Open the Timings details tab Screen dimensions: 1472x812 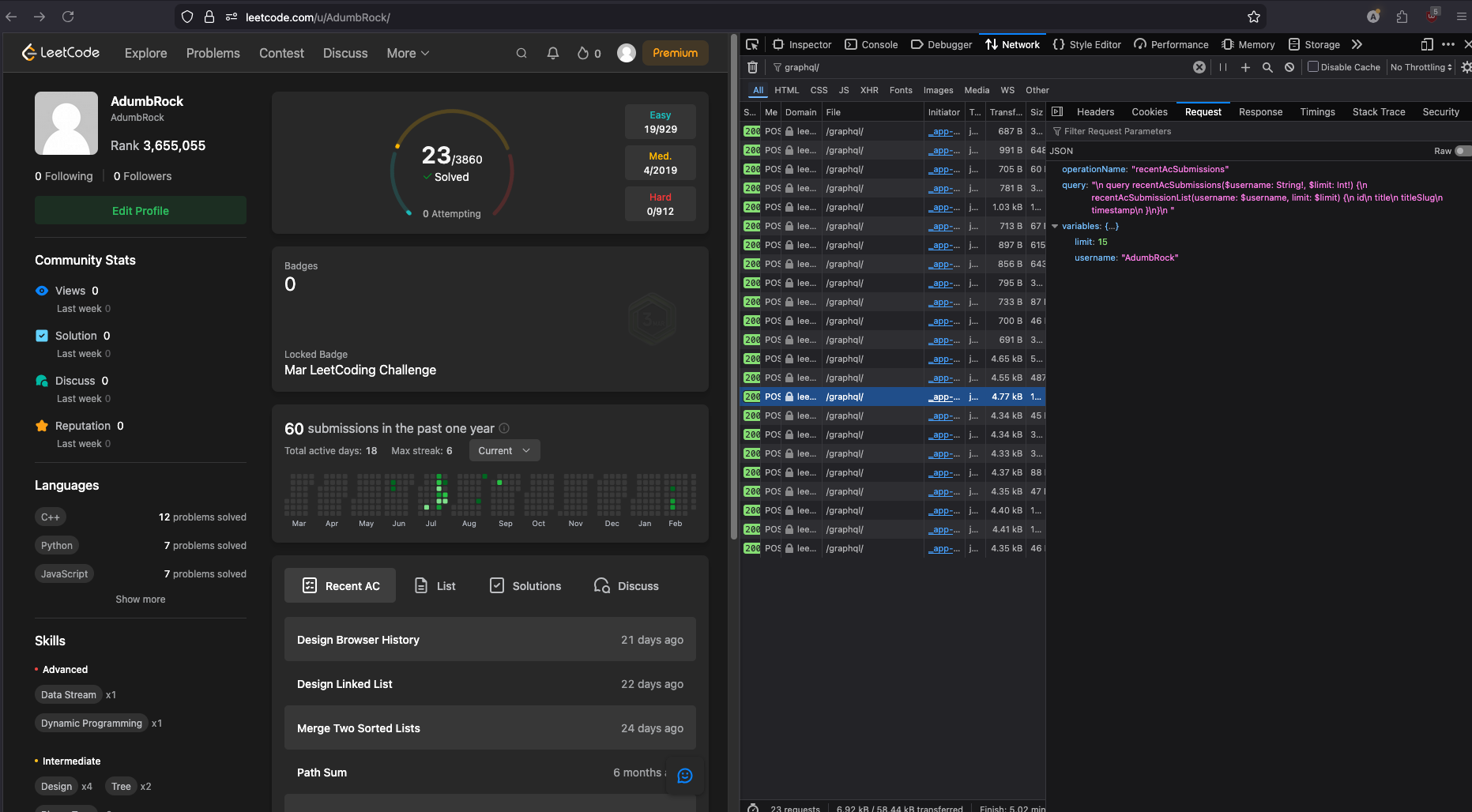(1317, 111)
